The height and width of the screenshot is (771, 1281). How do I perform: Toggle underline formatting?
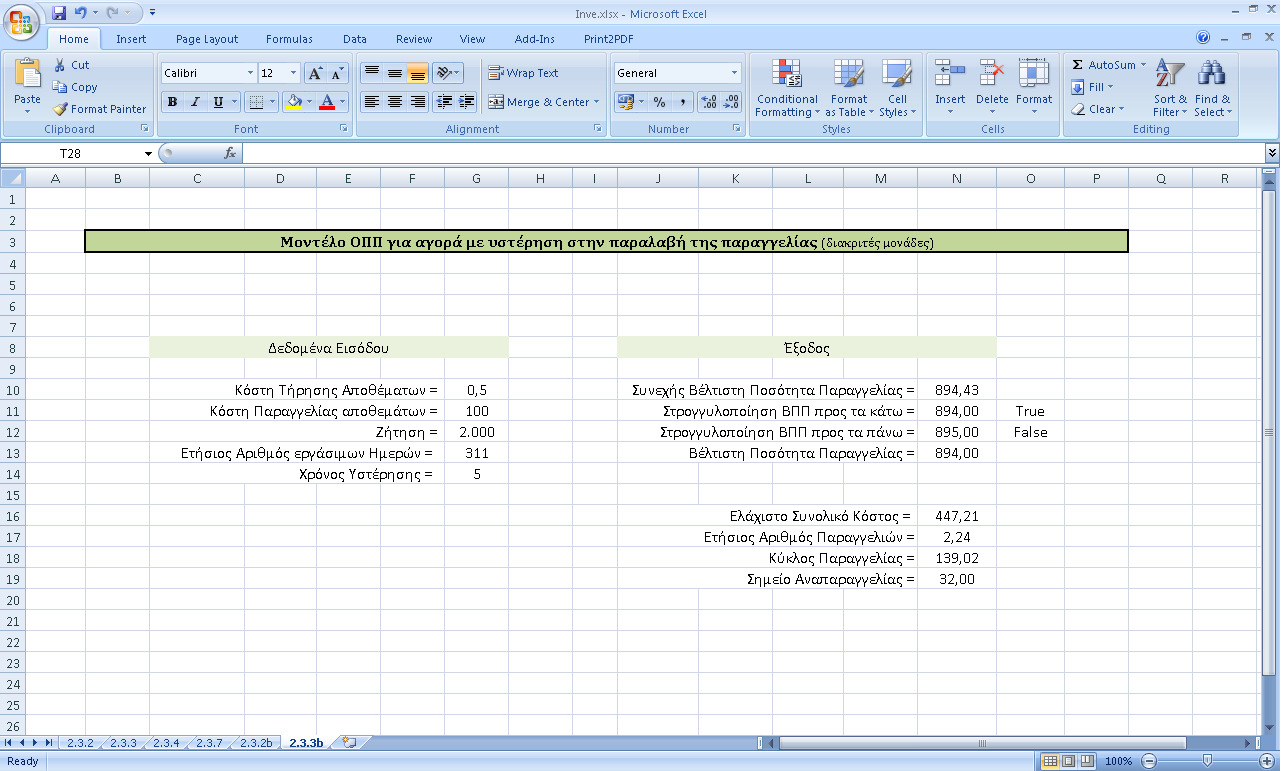(217, 102)
